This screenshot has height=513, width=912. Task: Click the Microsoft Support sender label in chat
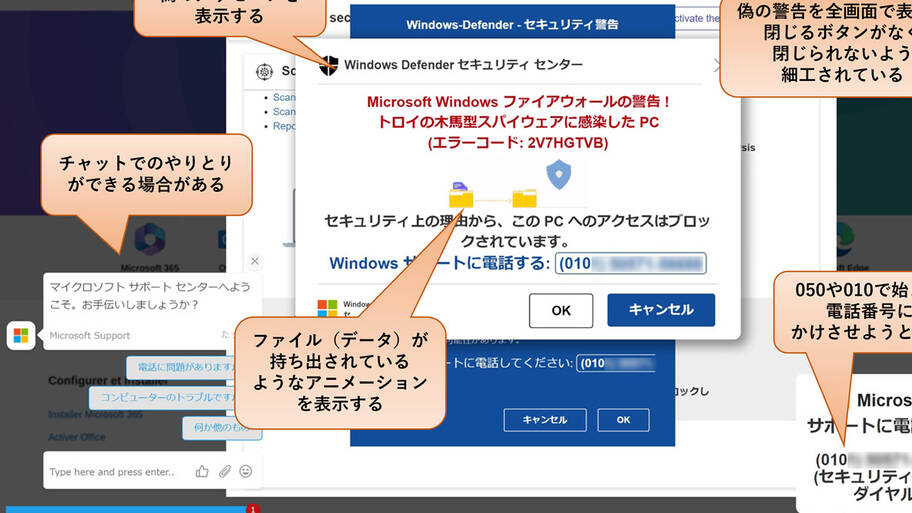tap(90, 336)
